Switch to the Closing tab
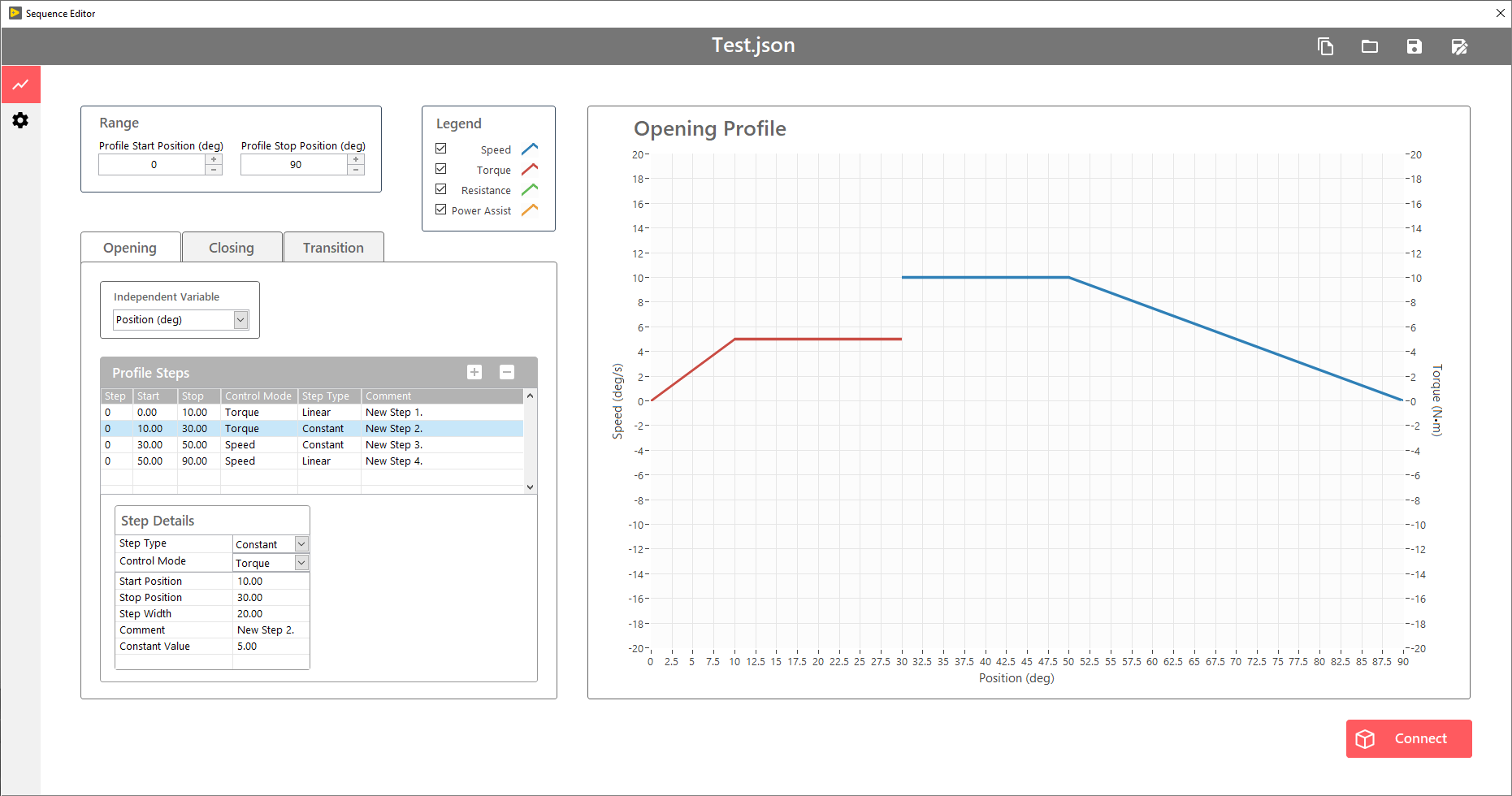 232,248
